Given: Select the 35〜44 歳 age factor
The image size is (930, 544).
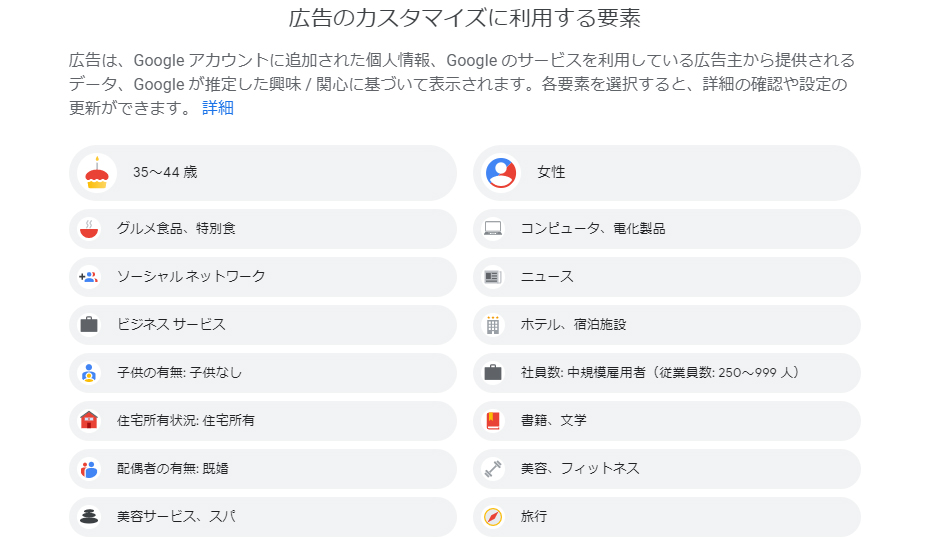Looking at the screenshot, I should tap(263, 173).
